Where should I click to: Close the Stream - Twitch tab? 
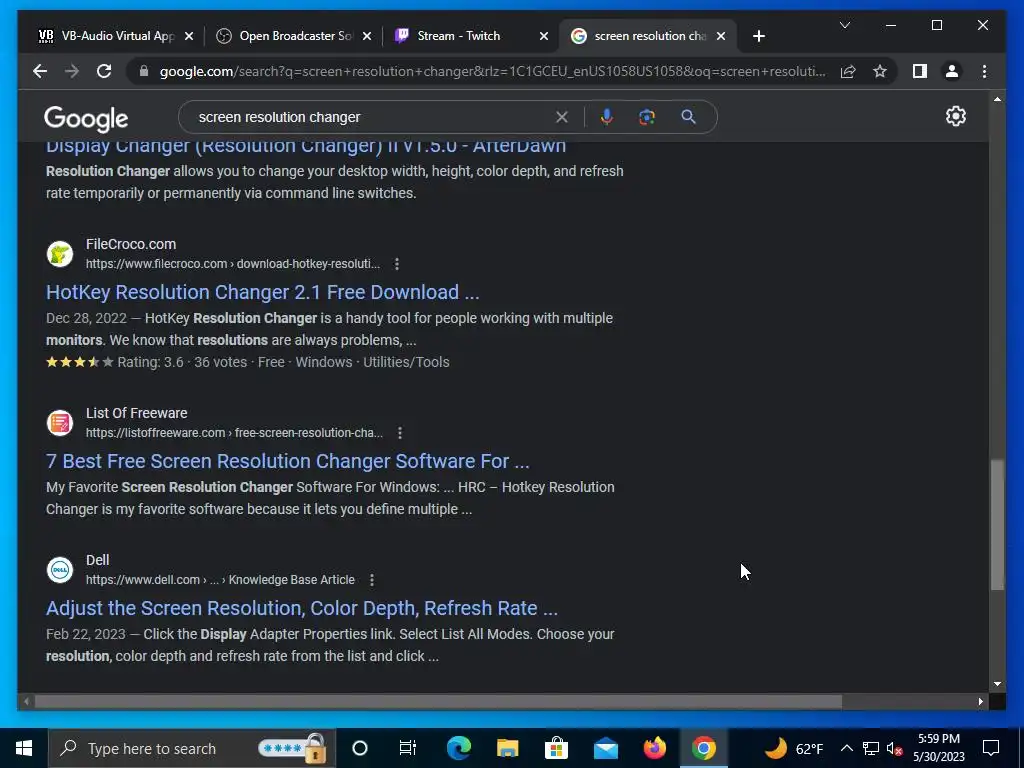pyautogui.click(x=543, y=36)
